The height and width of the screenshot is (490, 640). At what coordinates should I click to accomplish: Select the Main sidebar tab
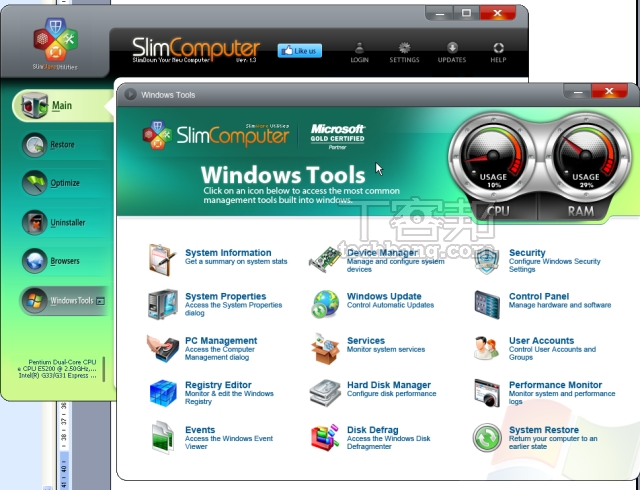click(x=60, y=105)
